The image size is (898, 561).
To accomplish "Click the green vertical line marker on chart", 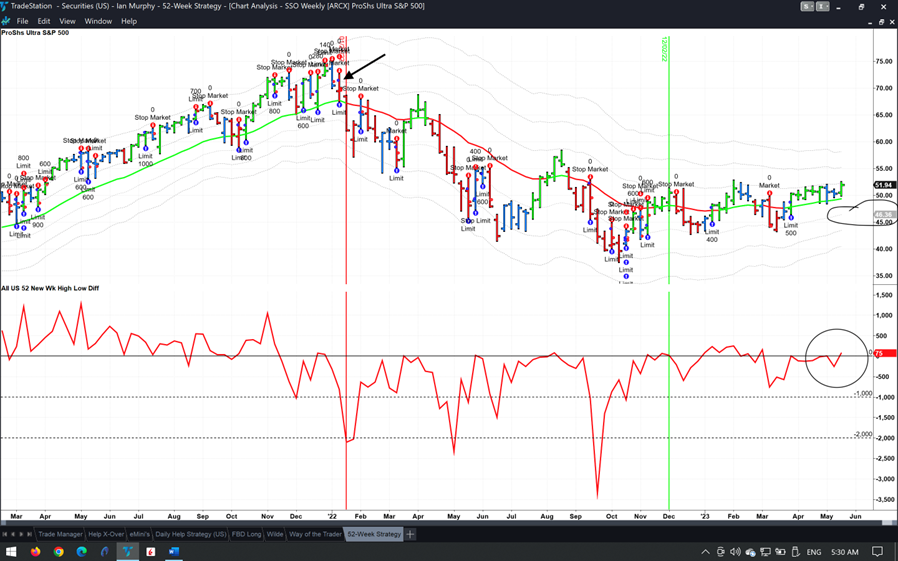I will [668, 250].
